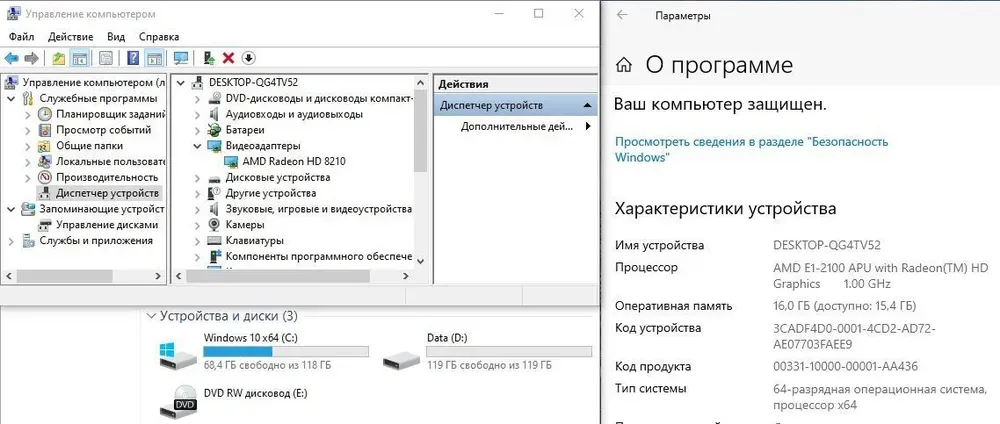The width and height of the screenshot is (1000, 424).
Task: Click the Windows 10 x64 (C:) usage bar
Action: [285, 352]
